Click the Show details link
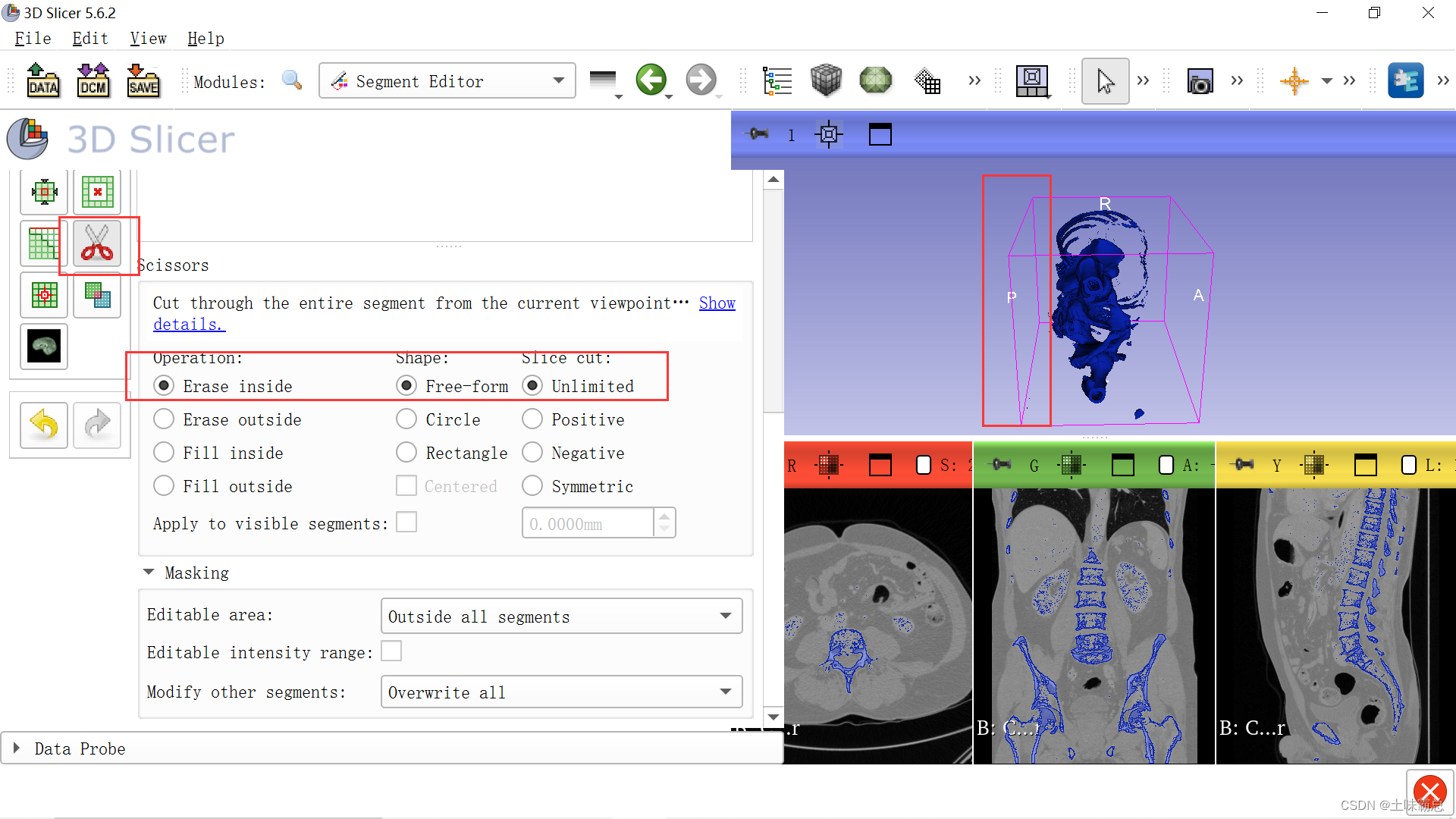The height and width of the screenshot is (819, 1456). tap(717, 303)
